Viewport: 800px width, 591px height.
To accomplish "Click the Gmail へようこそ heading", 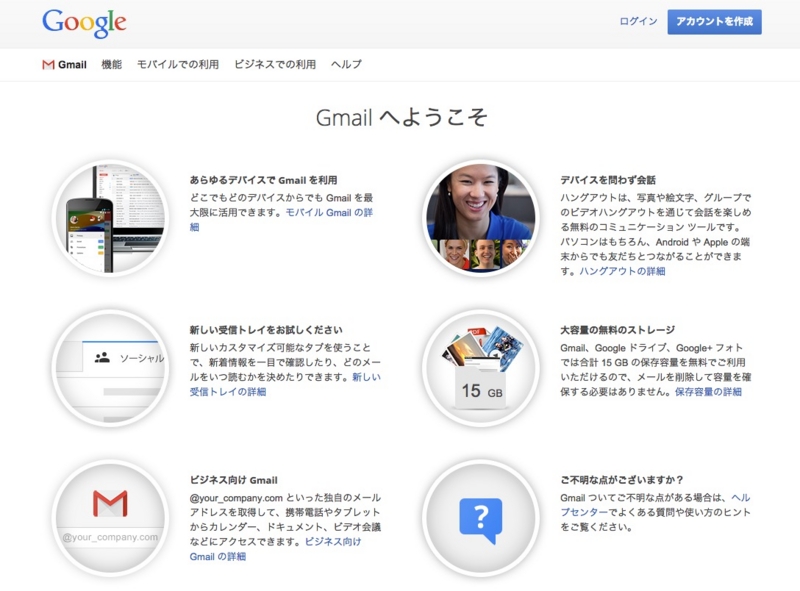I will [402, 117].
